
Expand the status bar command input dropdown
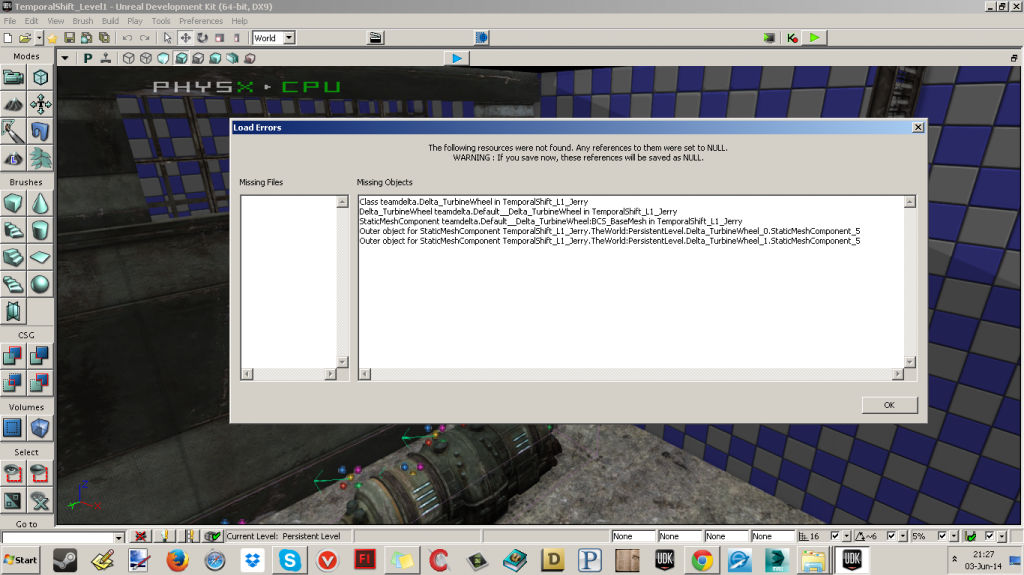click(x=119, y=537)
